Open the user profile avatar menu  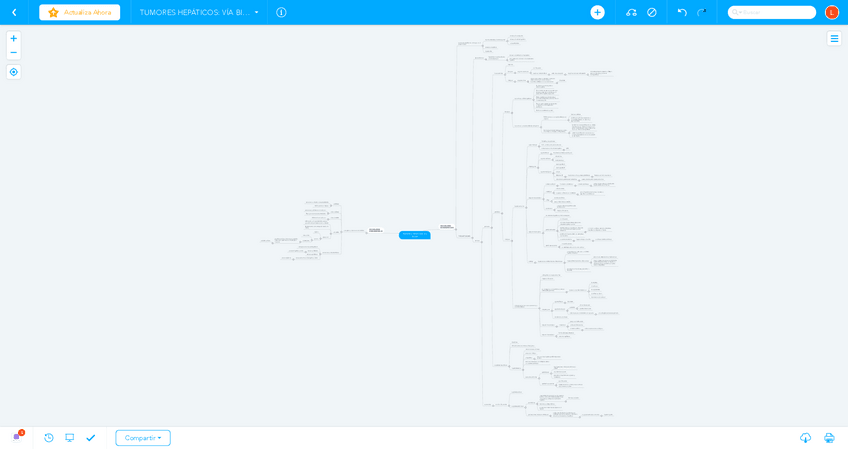coord(831,12)
